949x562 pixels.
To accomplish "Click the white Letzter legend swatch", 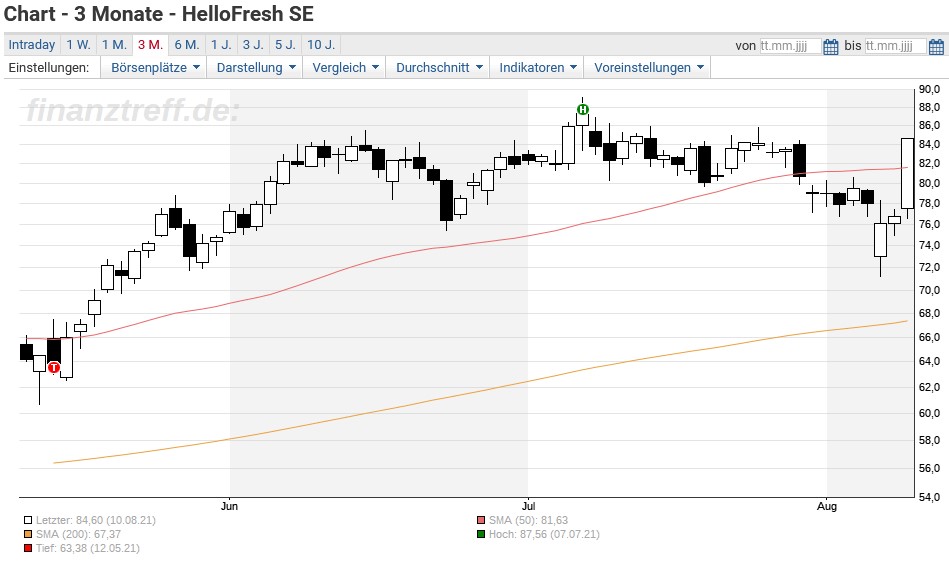I will tap(28, 520).
